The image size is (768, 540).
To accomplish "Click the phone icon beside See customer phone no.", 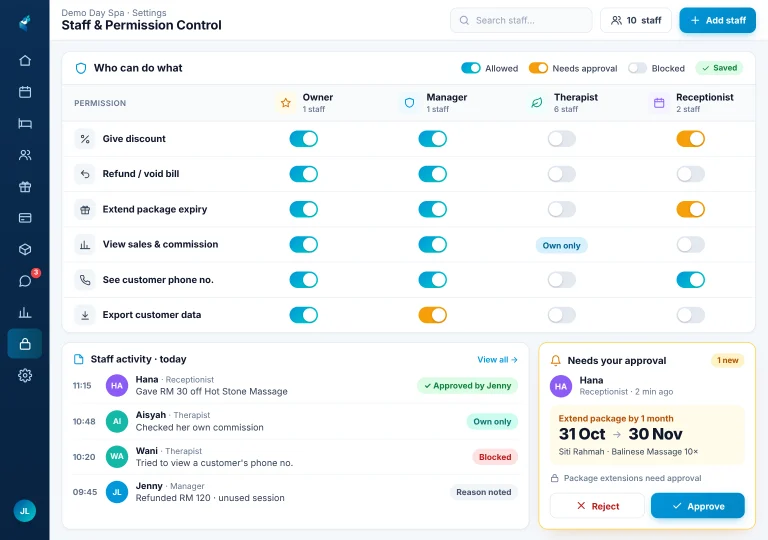I will pos(85,280).
